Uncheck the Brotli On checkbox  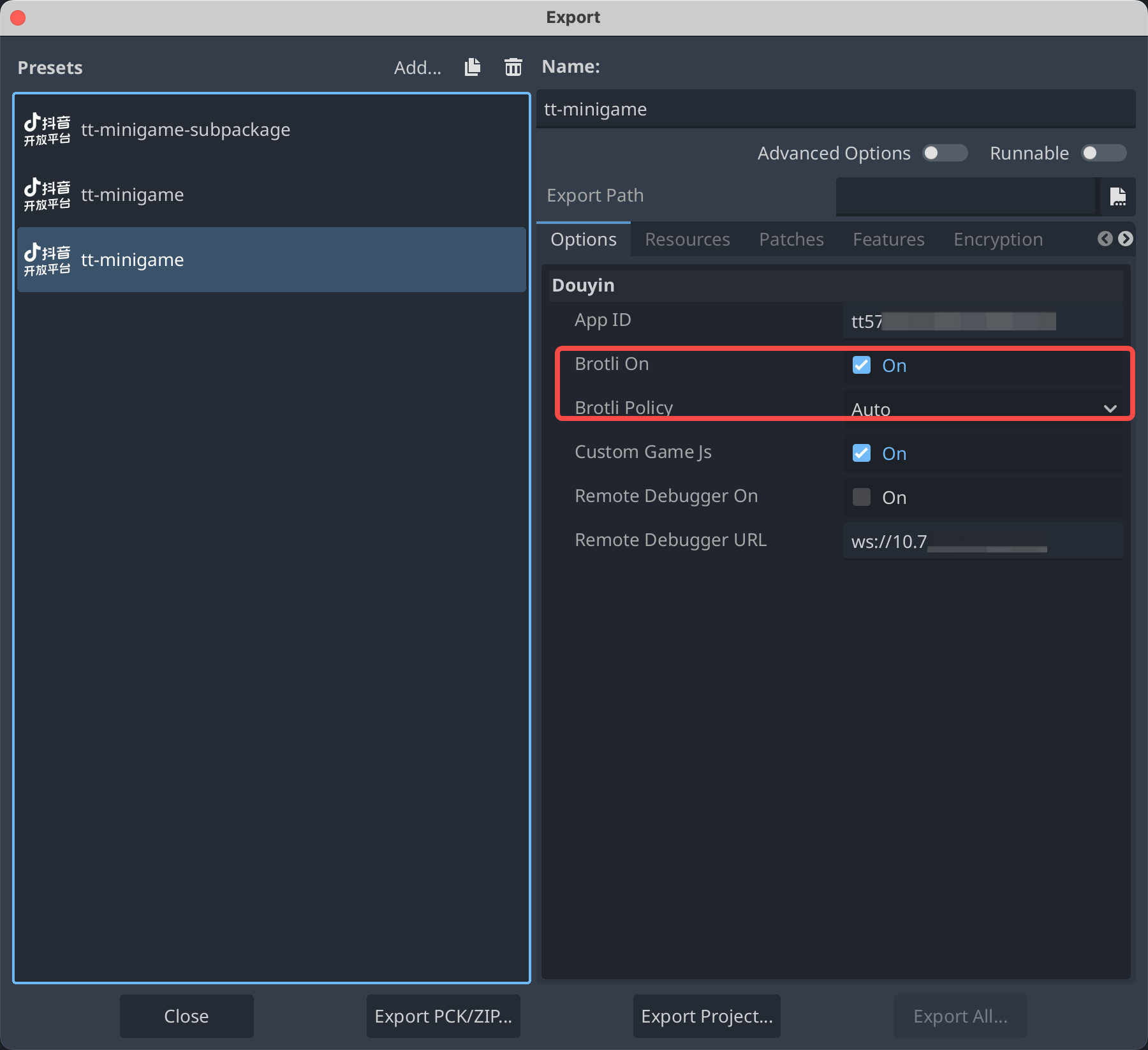[862, 365]
